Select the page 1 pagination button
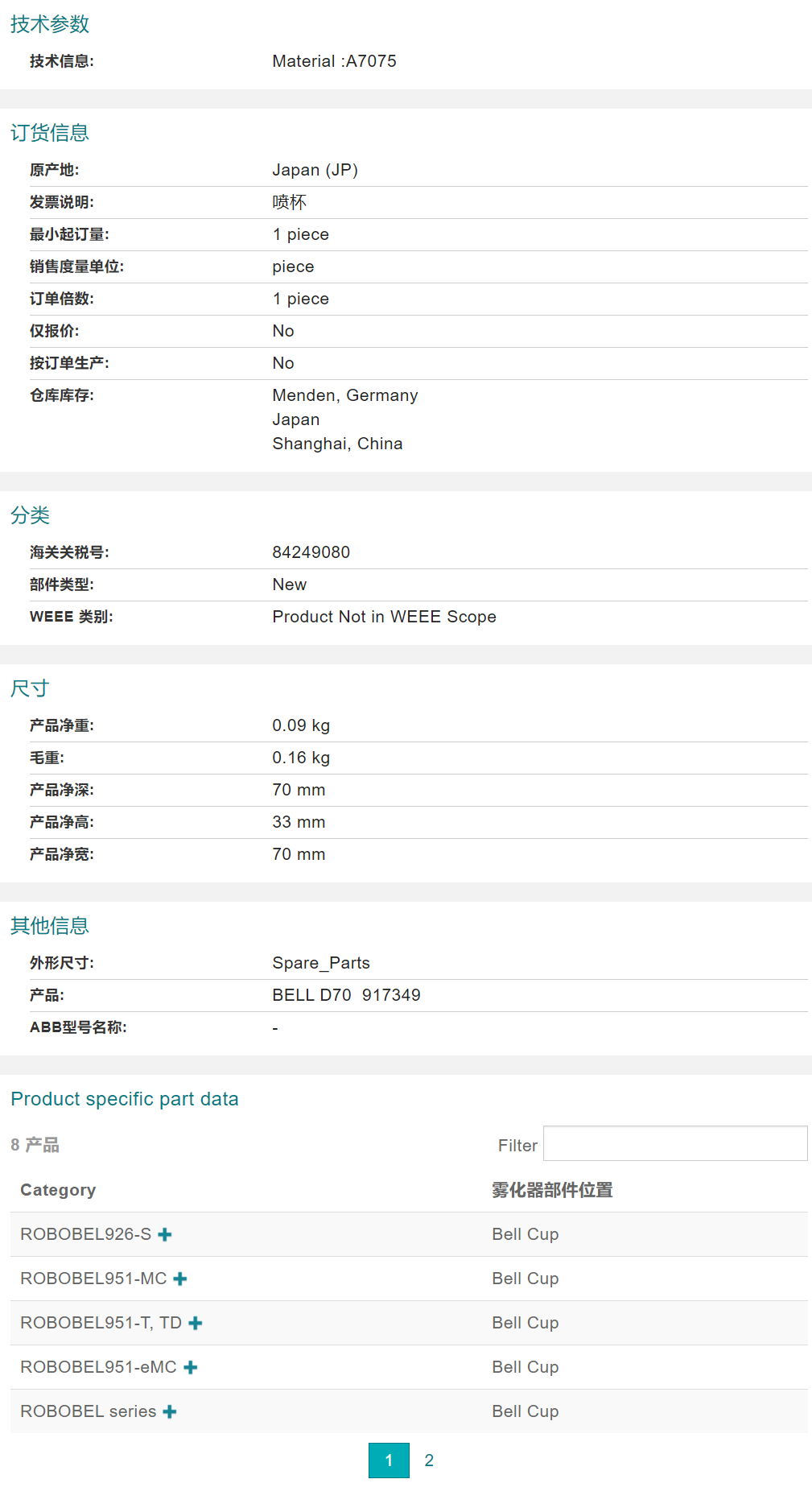 click(389, 1460)
